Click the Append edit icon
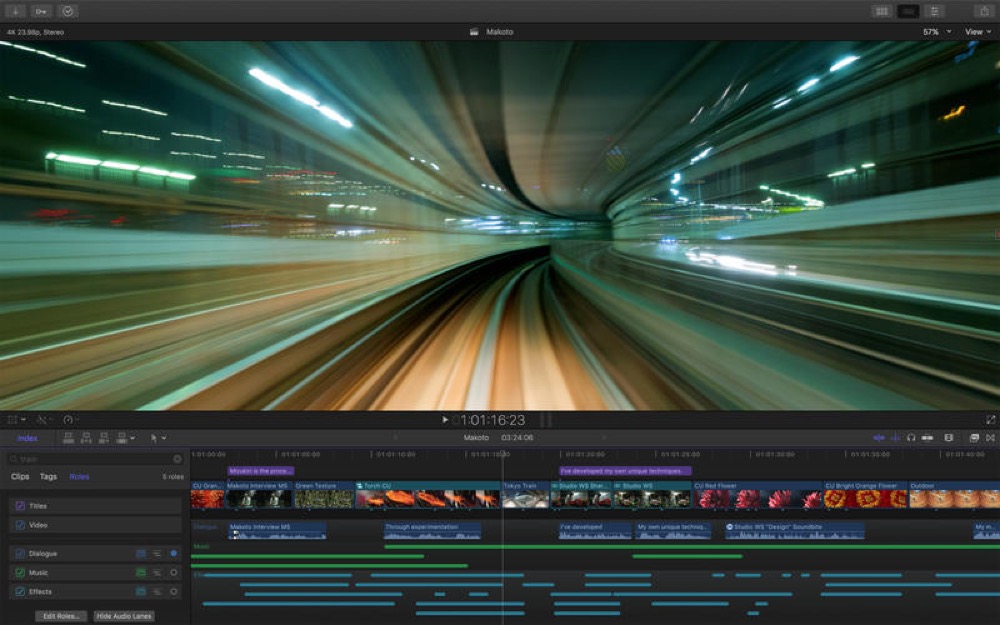The image size is (1000, 625). coord(105,438)
